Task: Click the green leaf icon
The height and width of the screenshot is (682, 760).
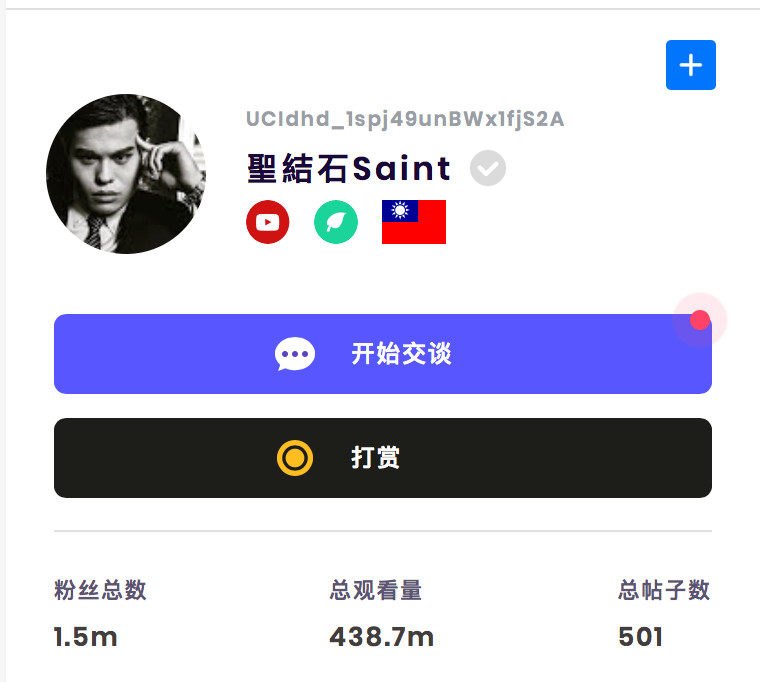Action: [x=336, y=222]
